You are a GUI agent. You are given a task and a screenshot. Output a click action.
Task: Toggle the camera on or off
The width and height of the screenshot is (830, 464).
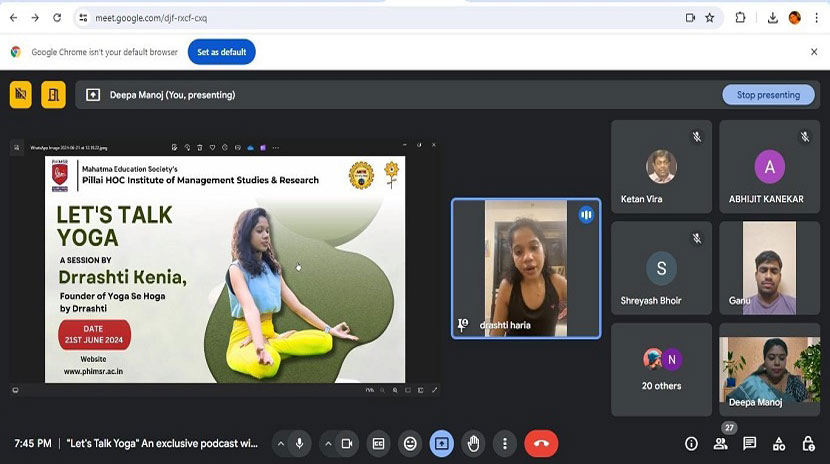pos(347,443)
